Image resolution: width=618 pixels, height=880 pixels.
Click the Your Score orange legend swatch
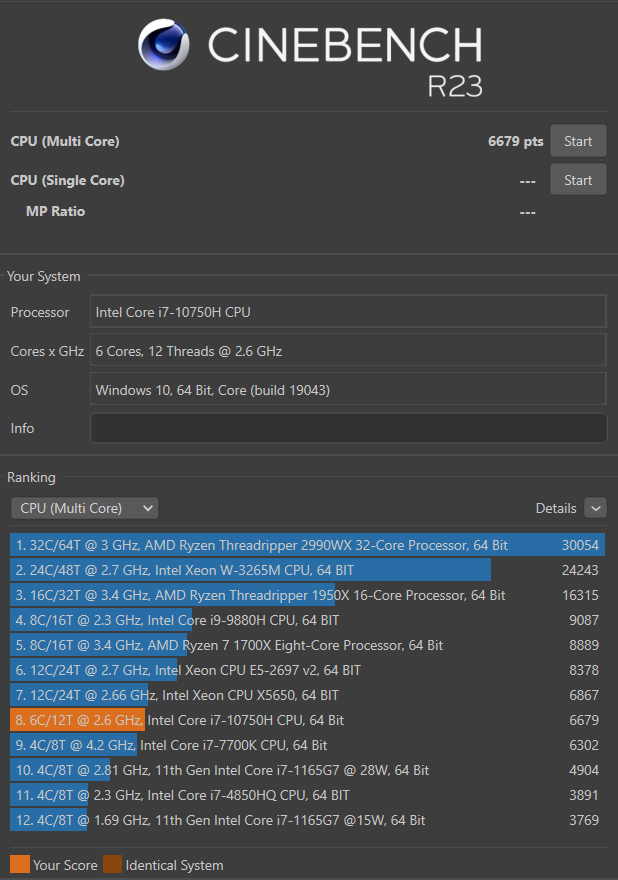pyautogui.click(x=20, y=864)
